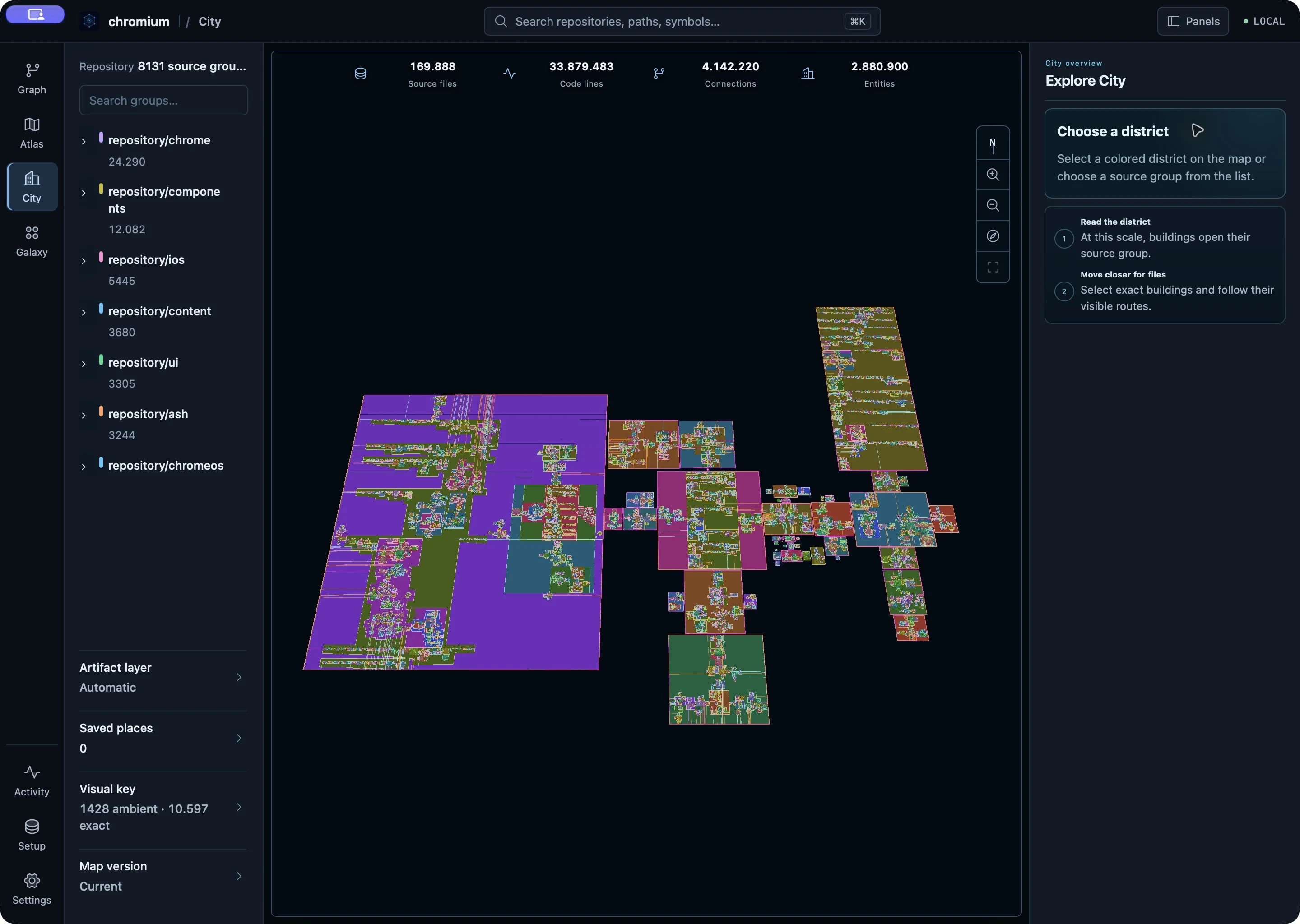The width and height of the screenshot is (1300, 924).
Task: Click the Code lines pulse icon
Action: (x=510, y=74)
